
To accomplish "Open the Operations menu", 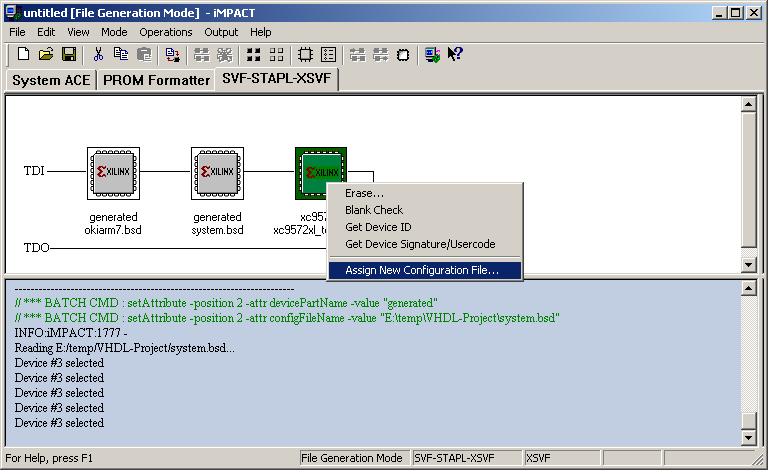I will [166, 32].
